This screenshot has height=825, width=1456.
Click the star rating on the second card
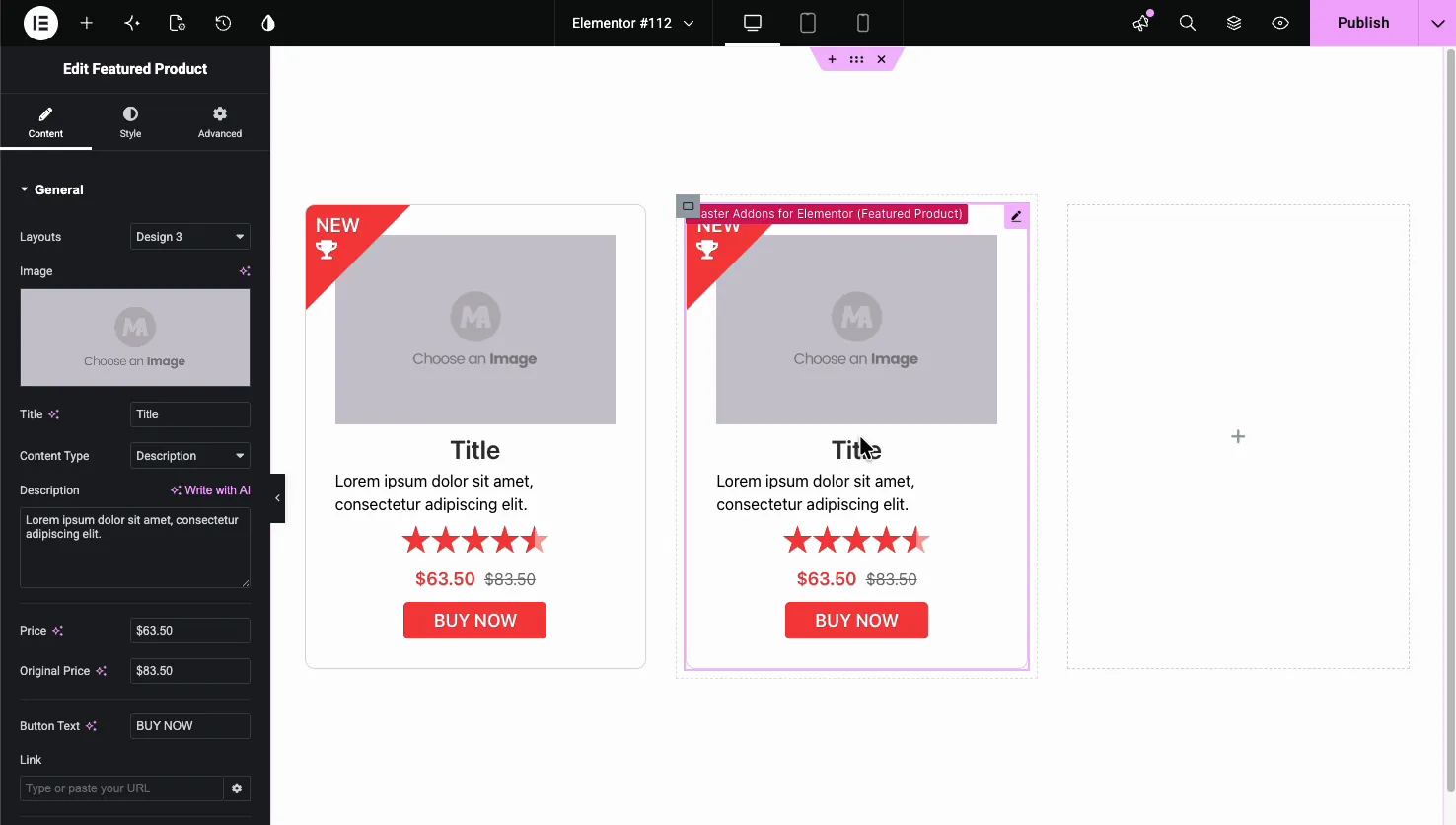click(x=856, y=540)
